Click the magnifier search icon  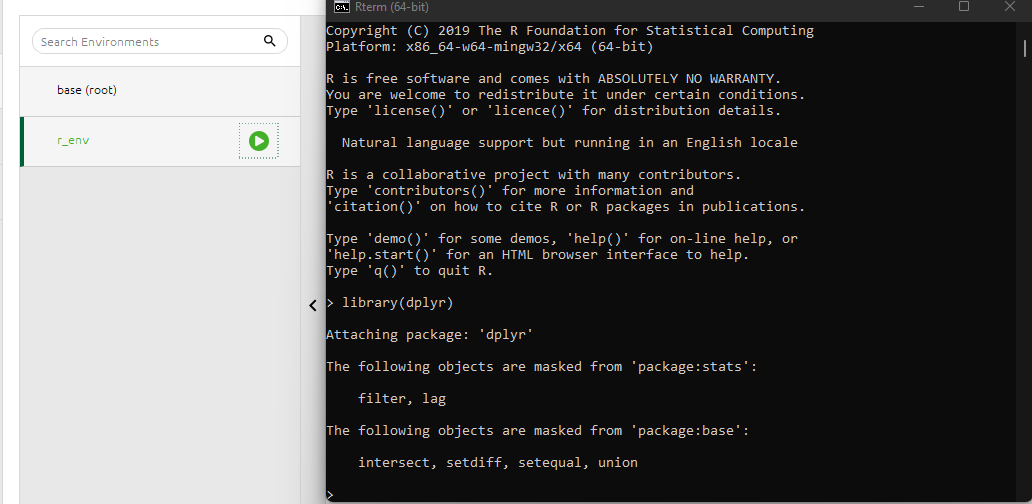tap(269, 41)
